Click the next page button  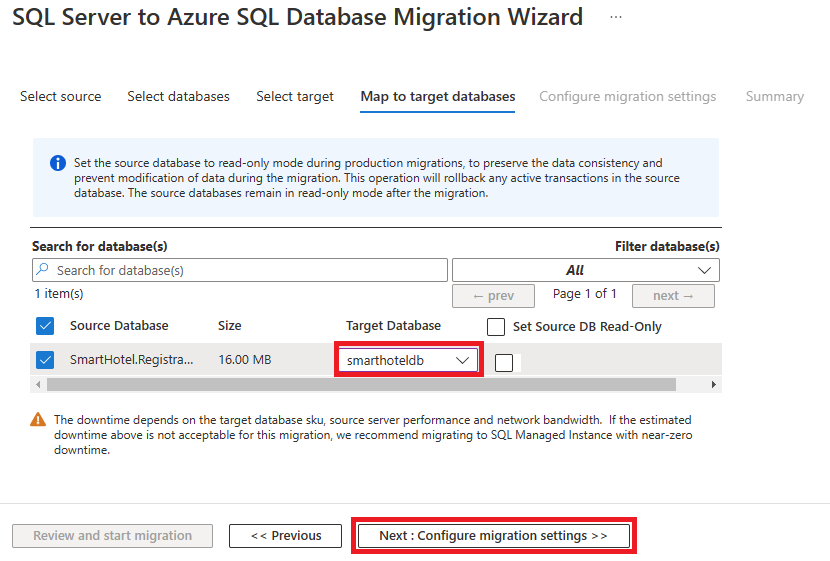tap(673, 296)
